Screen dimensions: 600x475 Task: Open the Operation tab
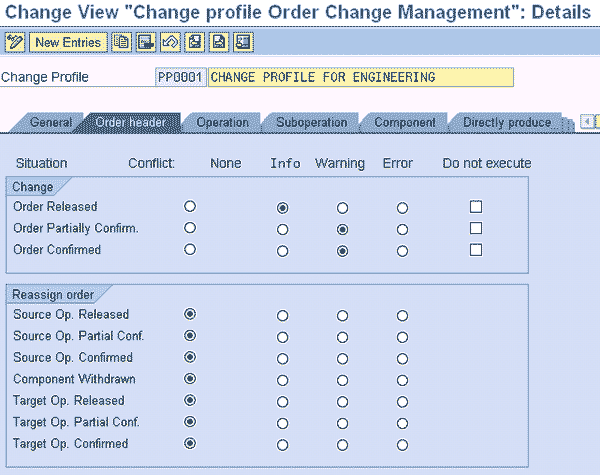(x=222, y=122)
